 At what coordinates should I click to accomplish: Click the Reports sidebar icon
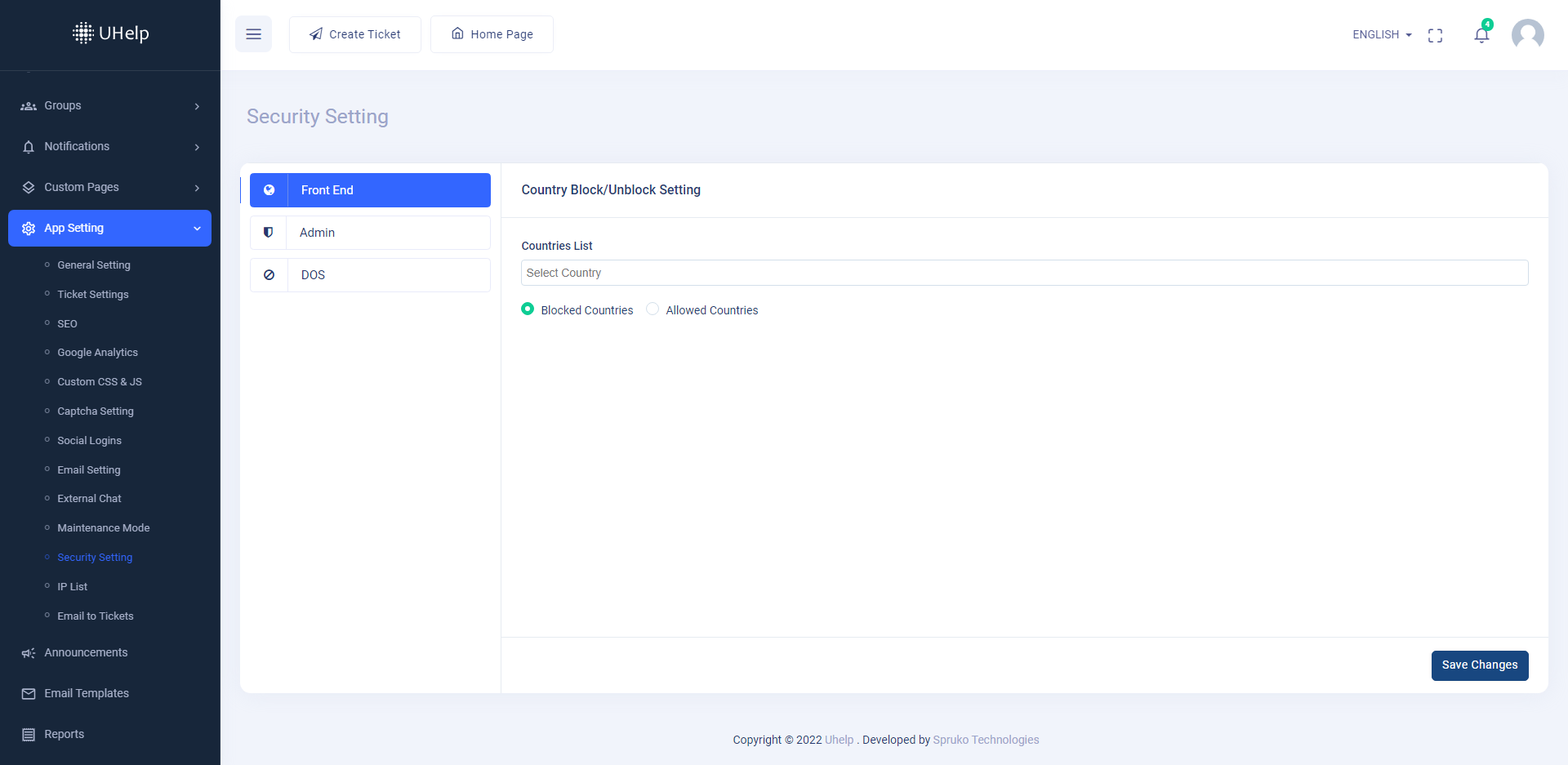coord(29,734)
